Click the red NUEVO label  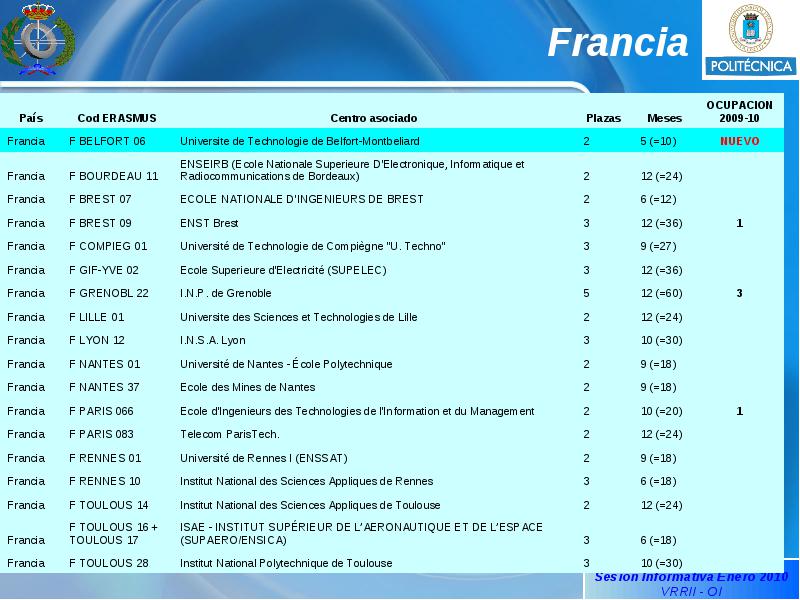click(740, 141)
